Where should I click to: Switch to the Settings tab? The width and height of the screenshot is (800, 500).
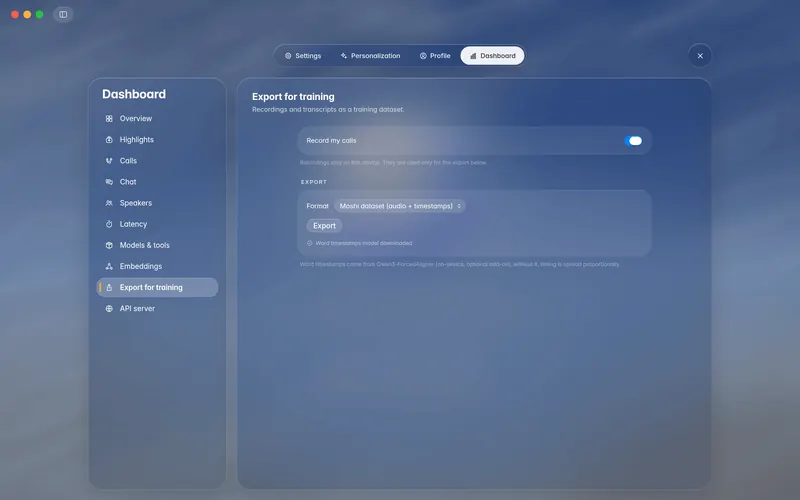coord(303,56)
